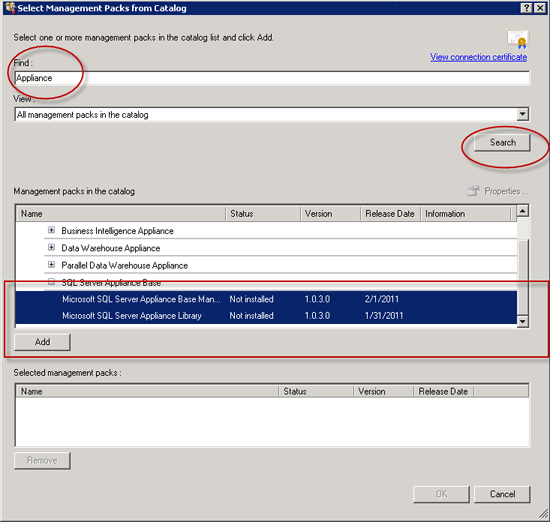Click the Add button
Viewport: 550px width, 522px height.
point(42,342)
